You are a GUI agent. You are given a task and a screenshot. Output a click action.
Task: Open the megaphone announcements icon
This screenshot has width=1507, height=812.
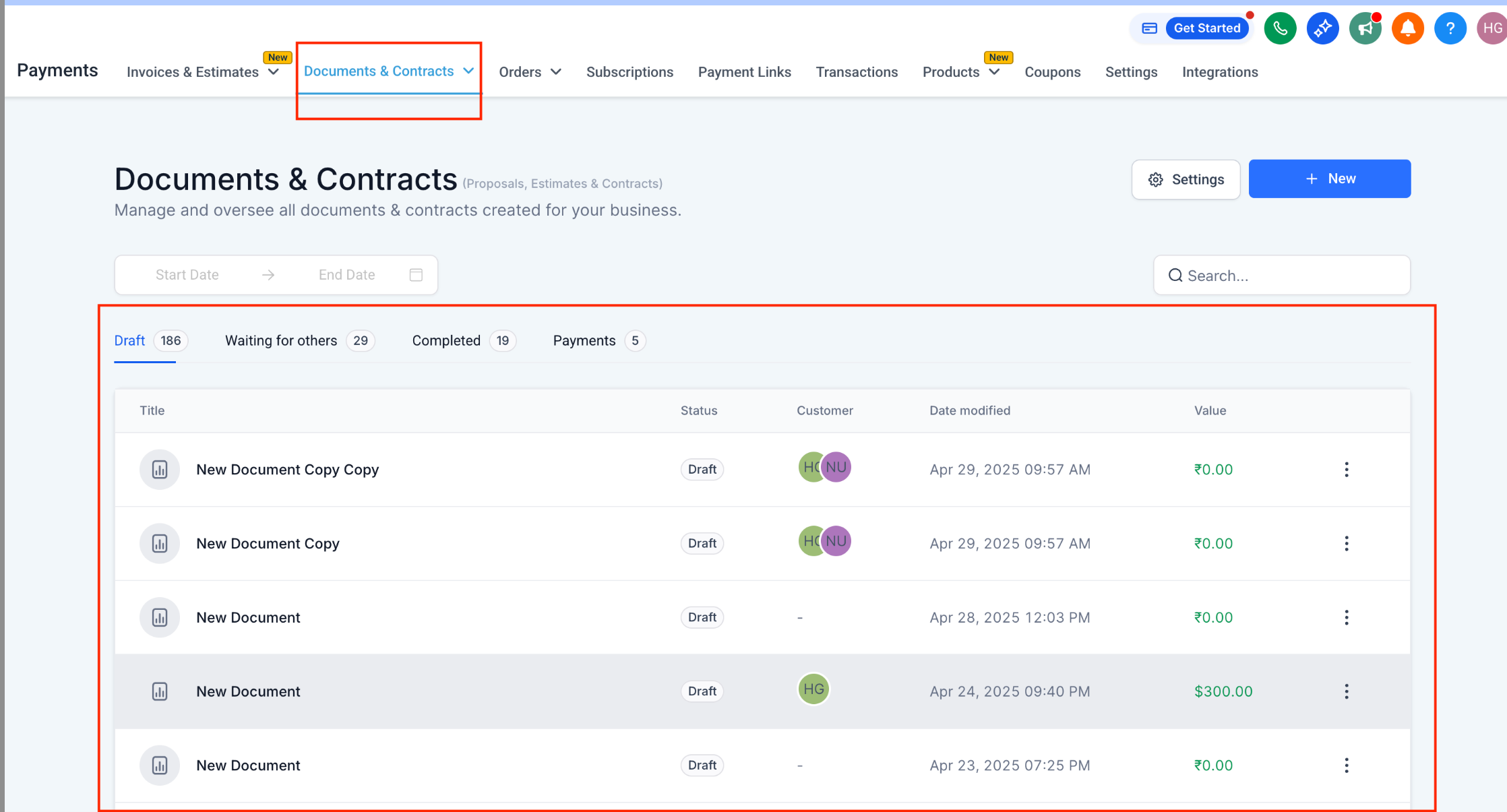coord(1365,28)
